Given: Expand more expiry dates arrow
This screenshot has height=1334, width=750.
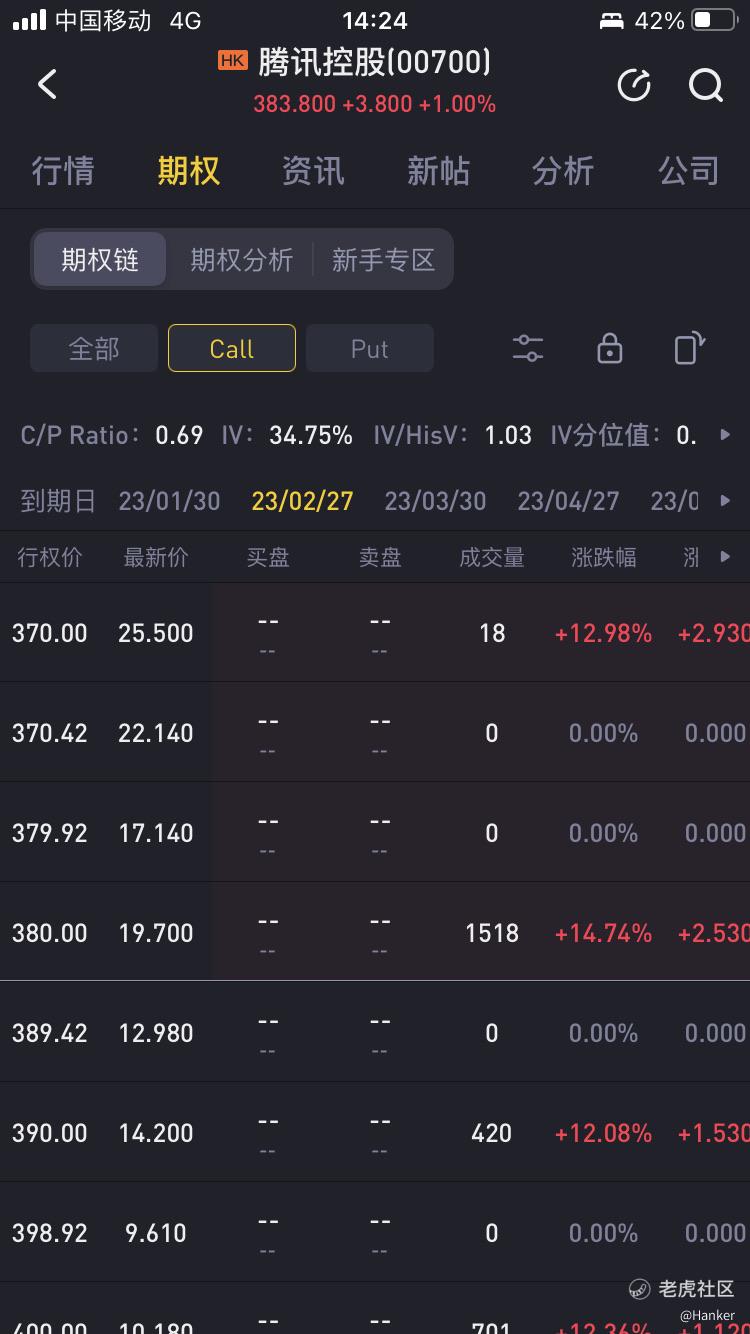Looking at the screenshot, I should (726, 500).
